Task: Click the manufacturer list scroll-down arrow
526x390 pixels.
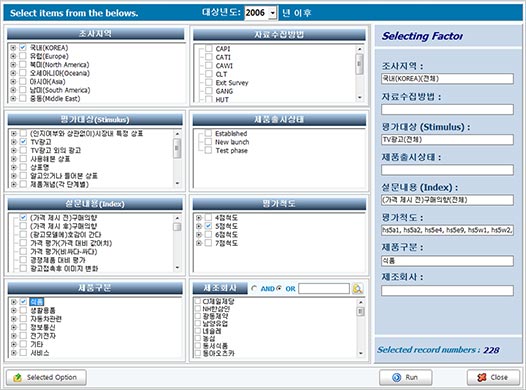Action: (x=361, y=353)
